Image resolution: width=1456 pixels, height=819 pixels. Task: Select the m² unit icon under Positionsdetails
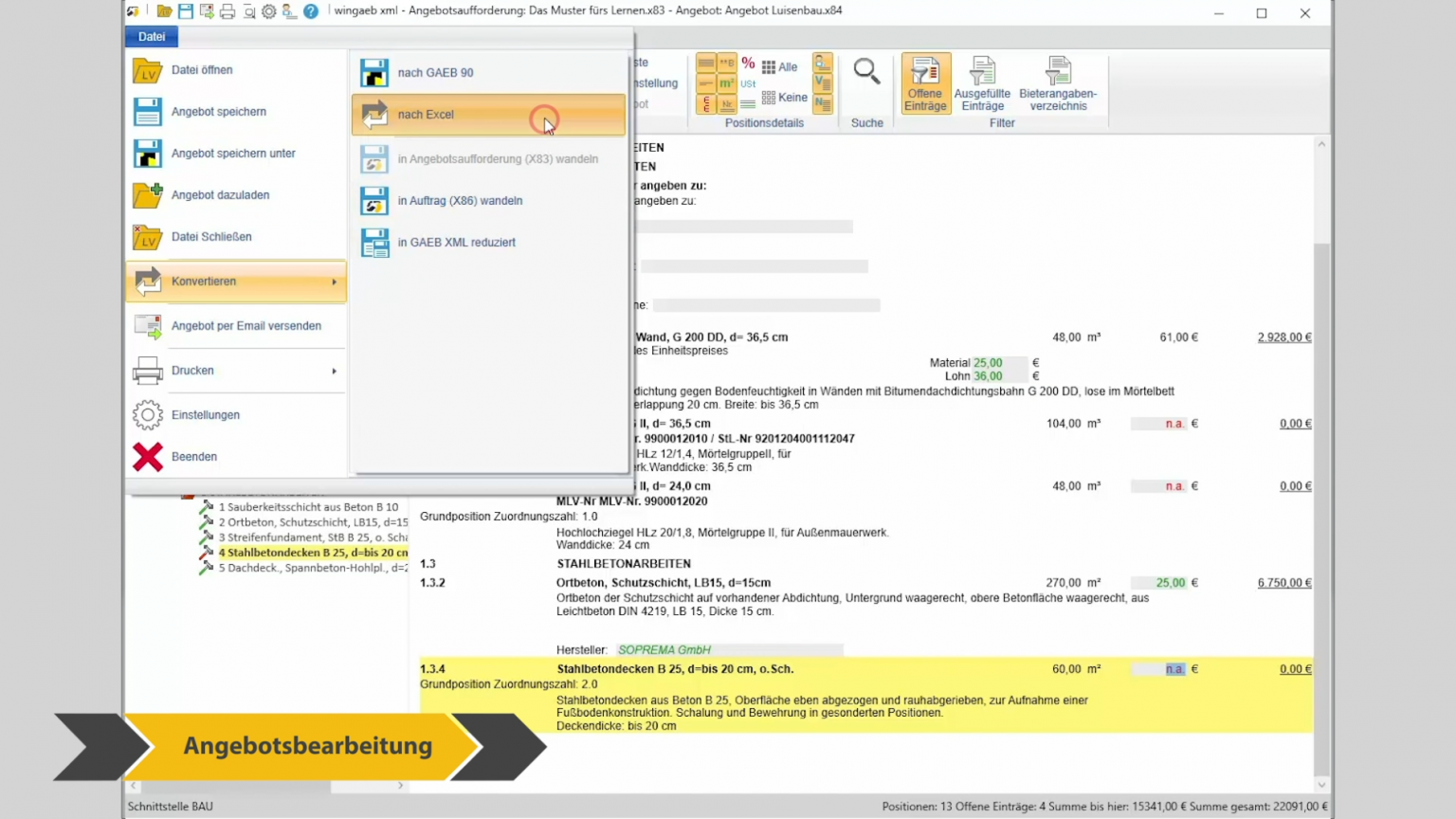(726, 83)
